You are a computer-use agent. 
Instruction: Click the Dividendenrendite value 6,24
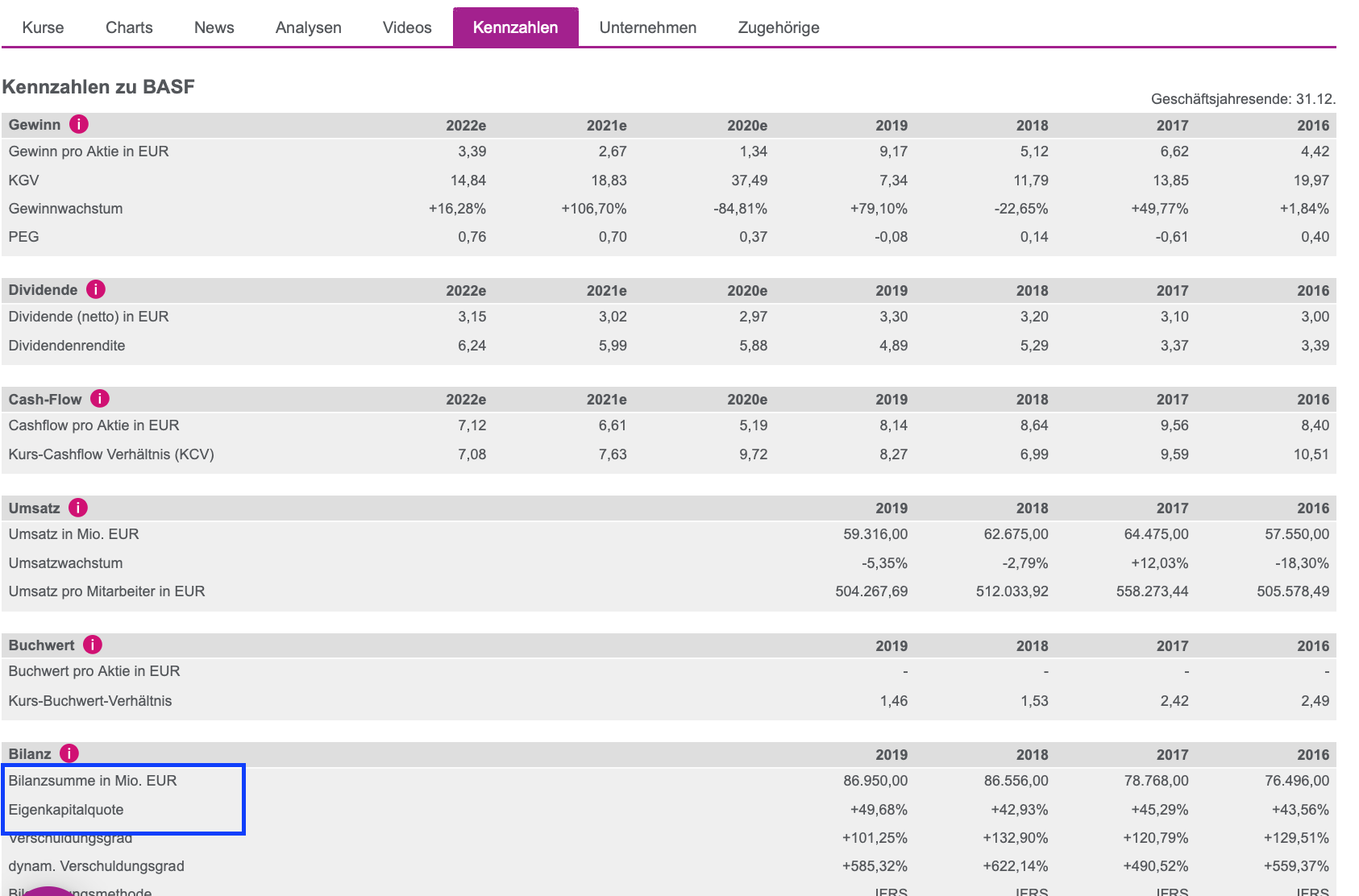472,346
